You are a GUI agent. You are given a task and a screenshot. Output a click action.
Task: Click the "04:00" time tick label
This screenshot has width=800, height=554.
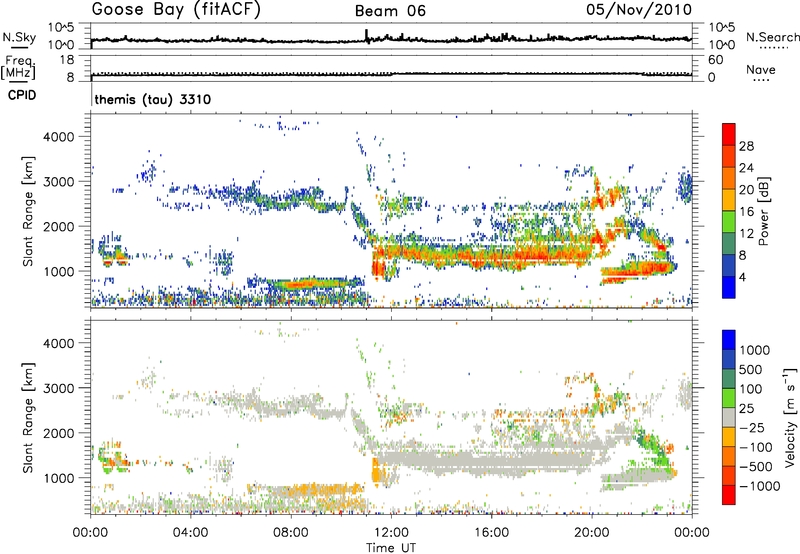pyautogui.click(x=190, y=533)
